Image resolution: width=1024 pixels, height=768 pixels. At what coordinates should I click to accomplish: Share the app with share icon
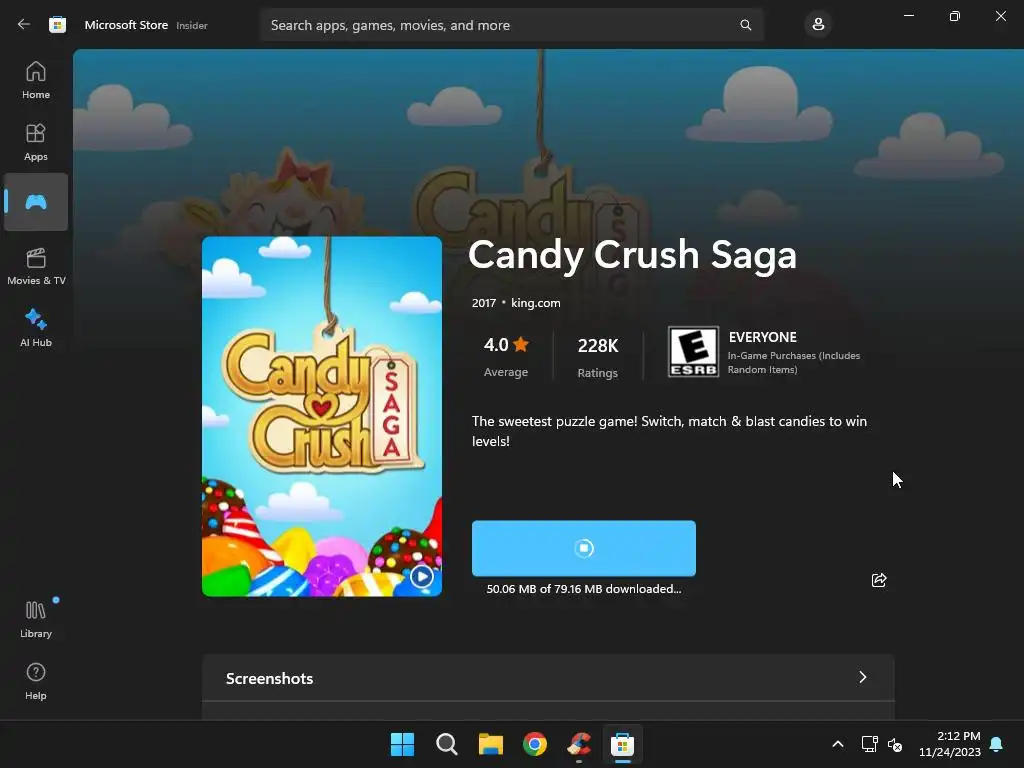tap(879, 580)
